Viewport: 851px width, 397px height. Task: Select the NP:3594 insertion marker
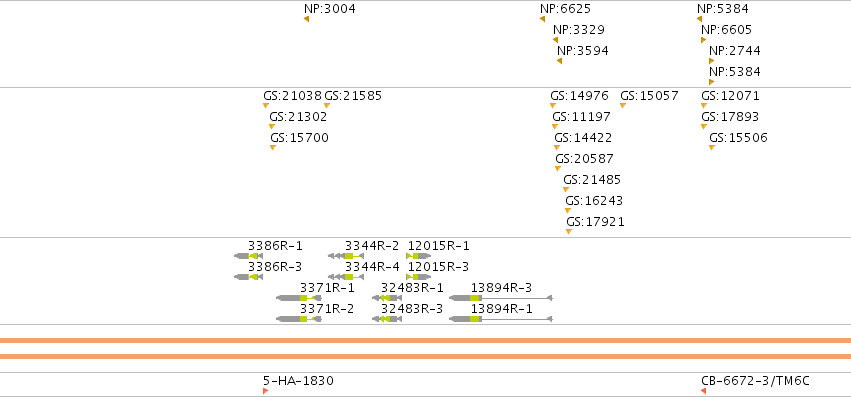(x=560, y=61)
